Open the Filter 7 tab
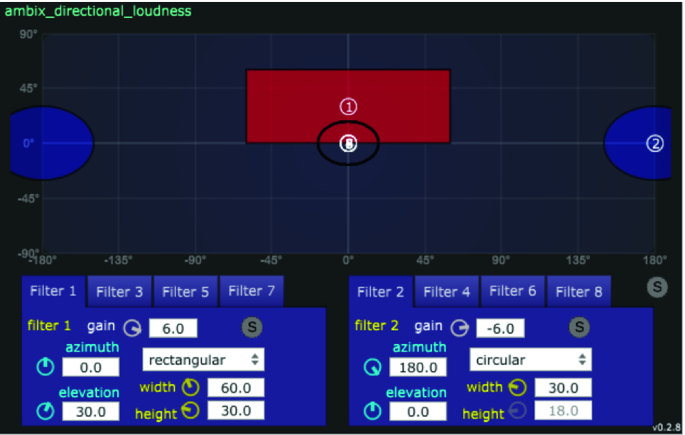 click(251, 291)
